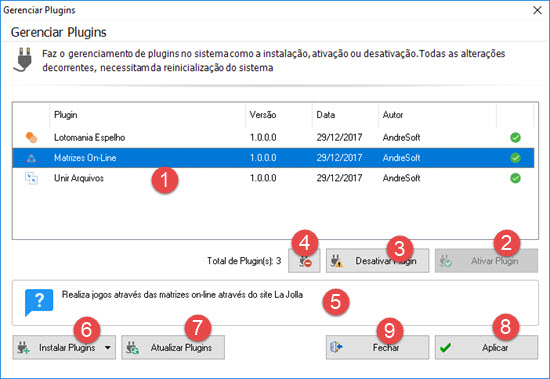The height and width of the screenshot is (379, 550).
Task: Click the Total de Plugin(s): 3 label
Action: coord(244,261)
